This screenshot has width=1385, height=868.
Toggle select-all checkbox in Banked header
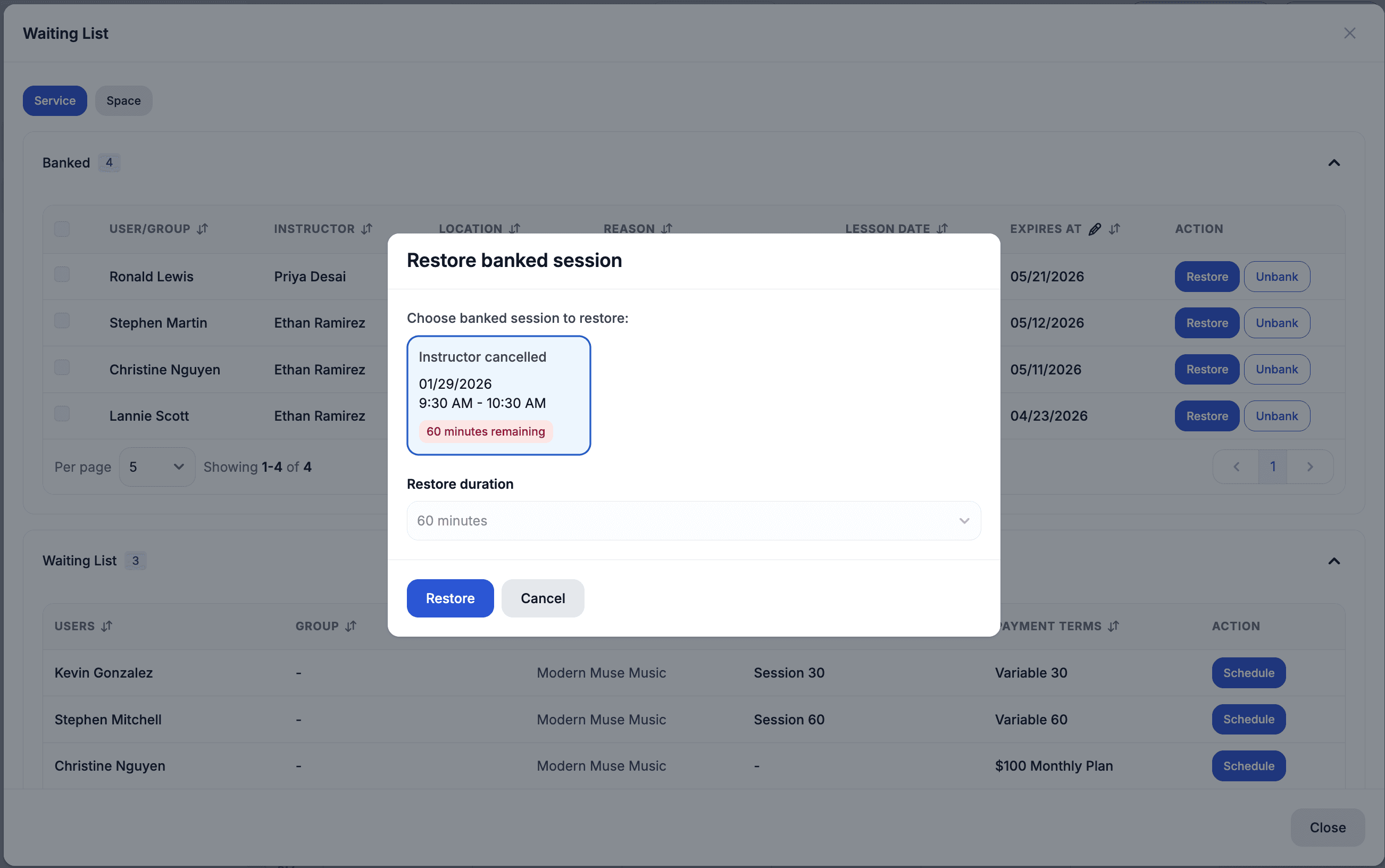(62, 229)
